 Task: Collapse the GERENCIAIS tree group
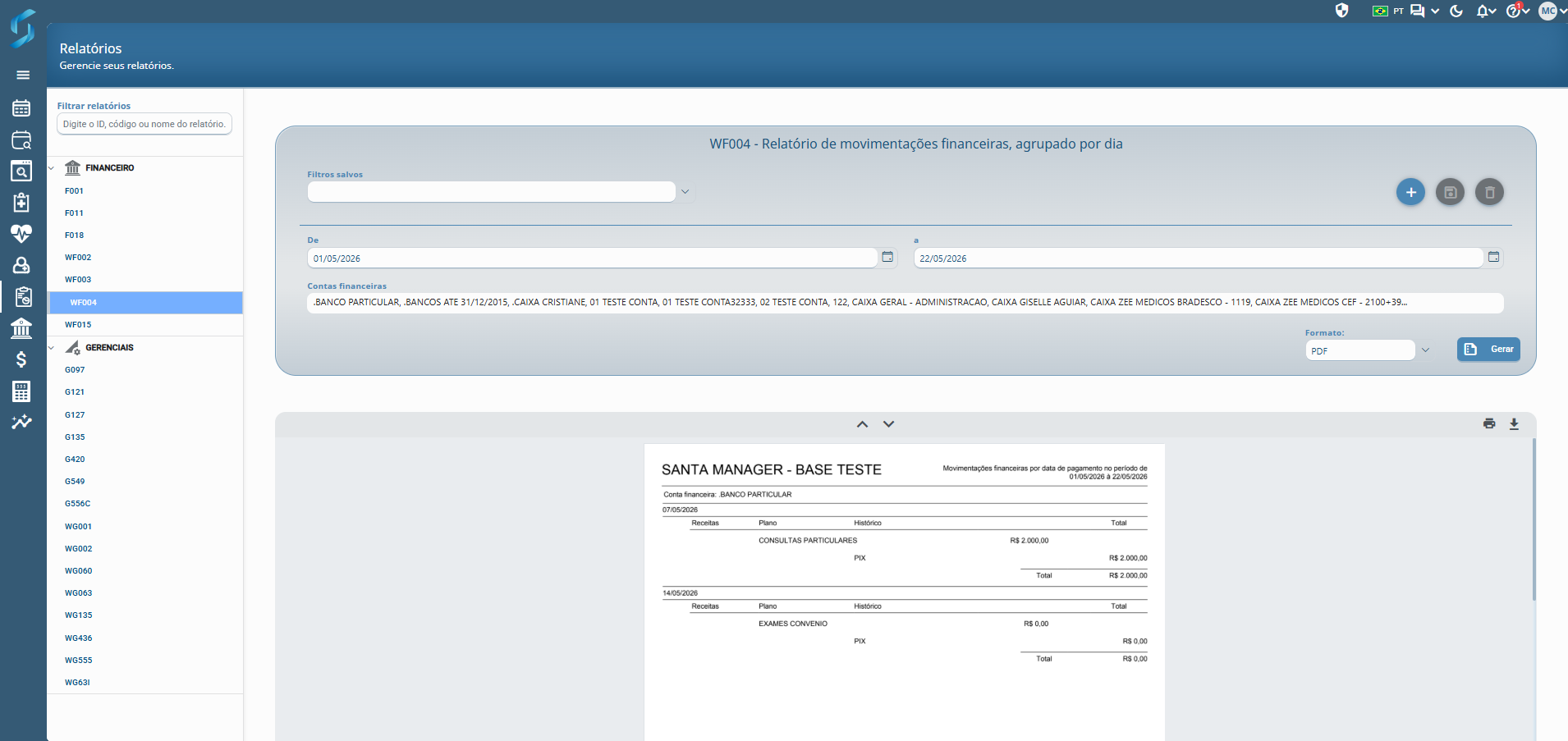52,348
